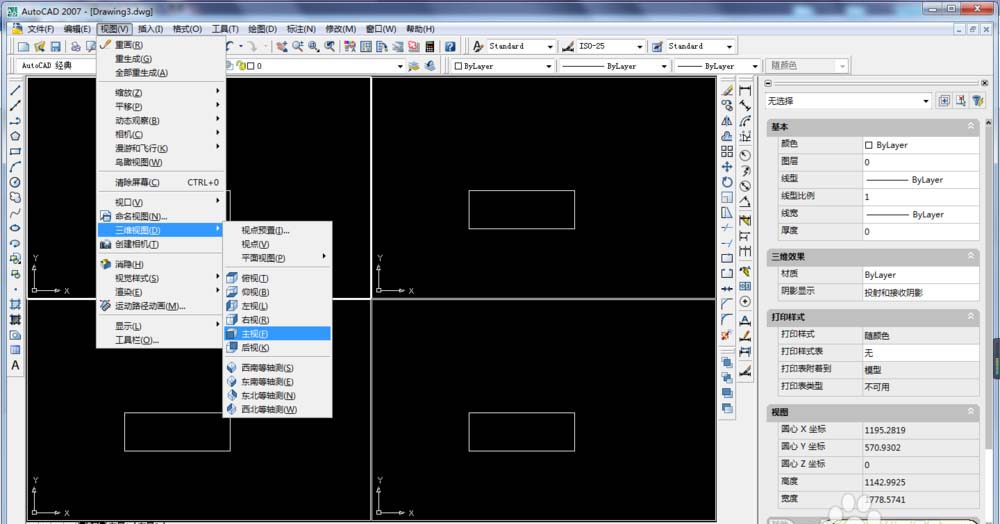The height and width of the screenshot is (524, 1000).
Task: Click the Zoom previous icon
Action: [330, 47]
